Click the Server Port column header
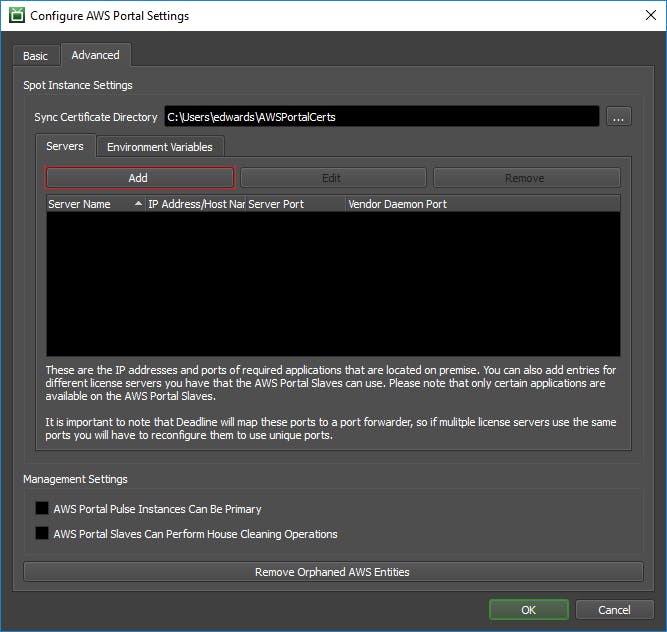The height and width of the screenshot is (632, 667). [296, 204]
